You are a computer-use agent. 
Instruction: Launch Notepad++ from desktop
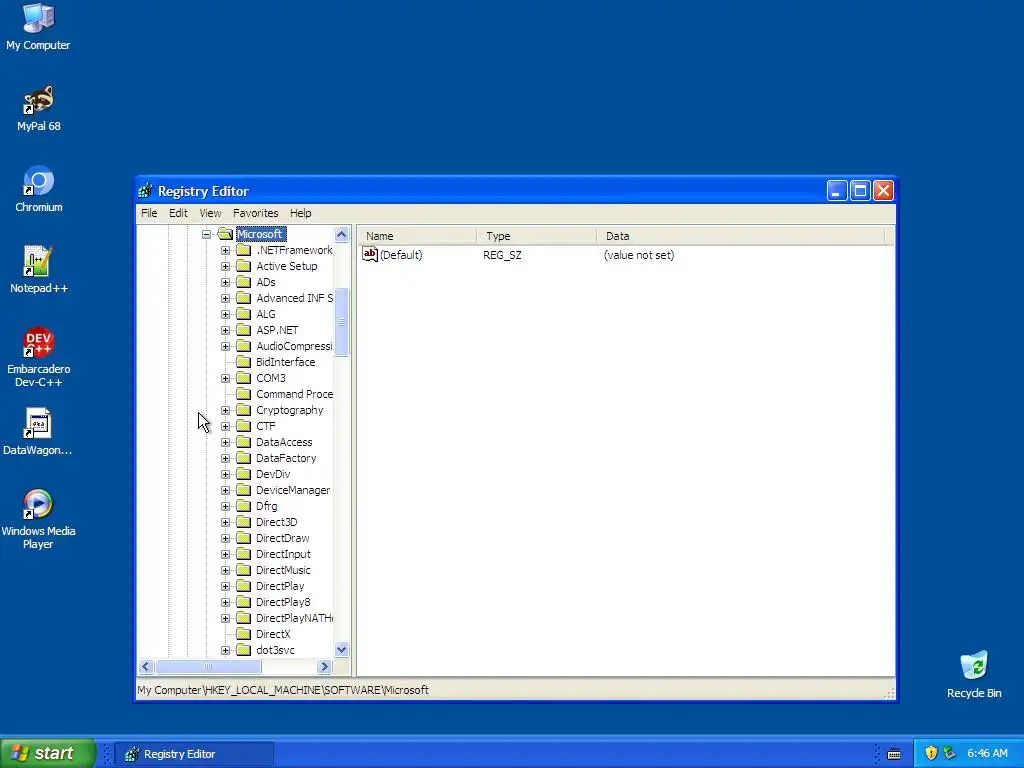click(38, 270)
